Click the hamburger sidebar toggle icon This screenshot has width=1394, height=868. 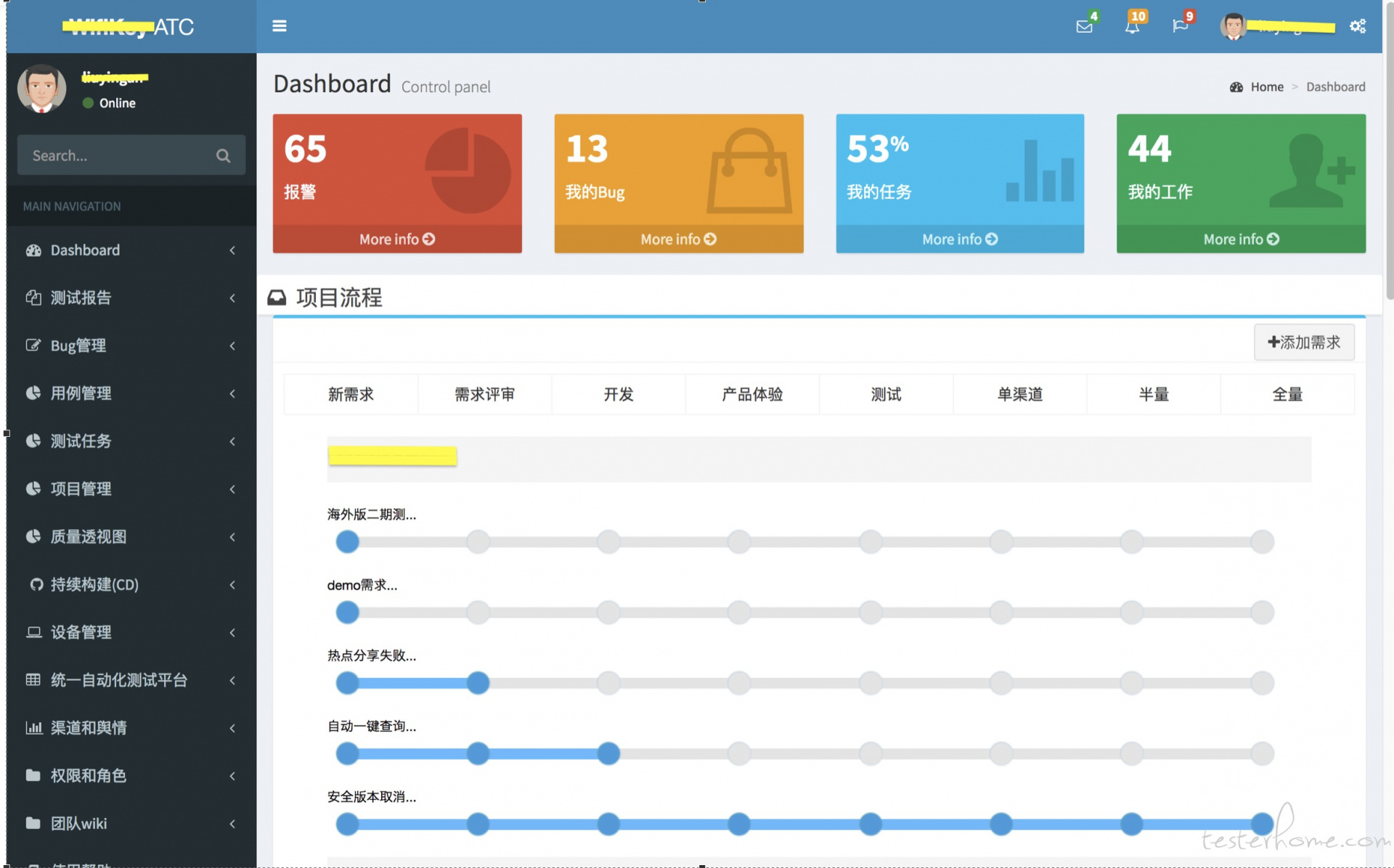click(280, 26)
